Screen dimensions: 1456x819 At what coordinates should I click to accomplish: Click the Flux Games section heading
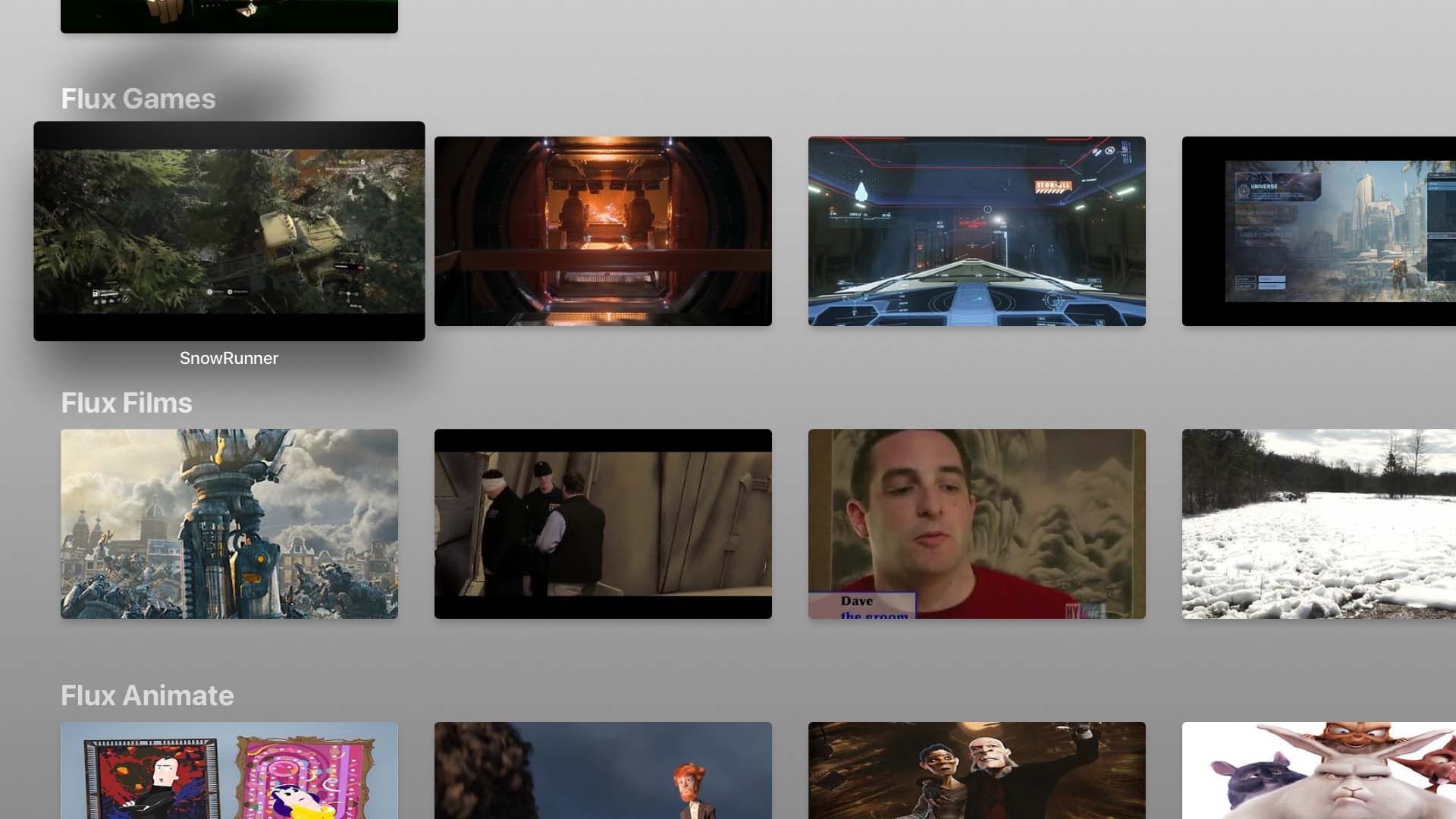(138, 99)
